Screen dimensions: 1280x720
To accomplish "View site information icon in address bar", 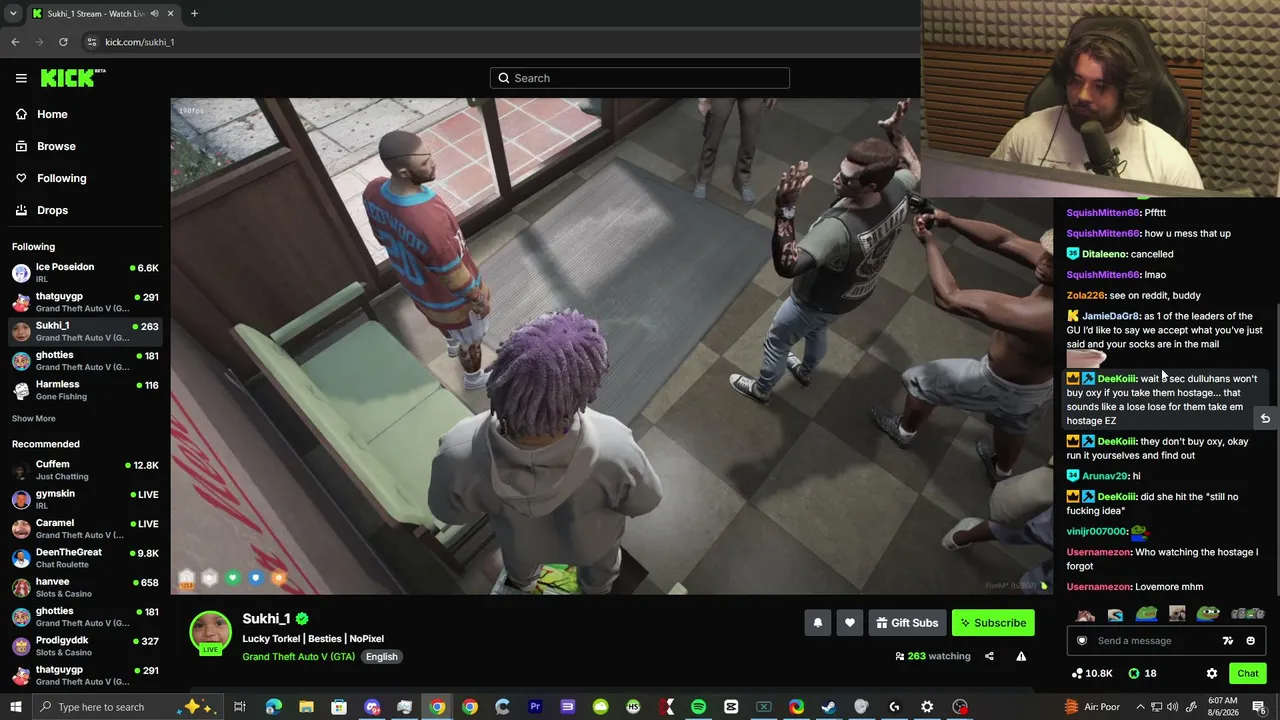I will coord(91,42).
